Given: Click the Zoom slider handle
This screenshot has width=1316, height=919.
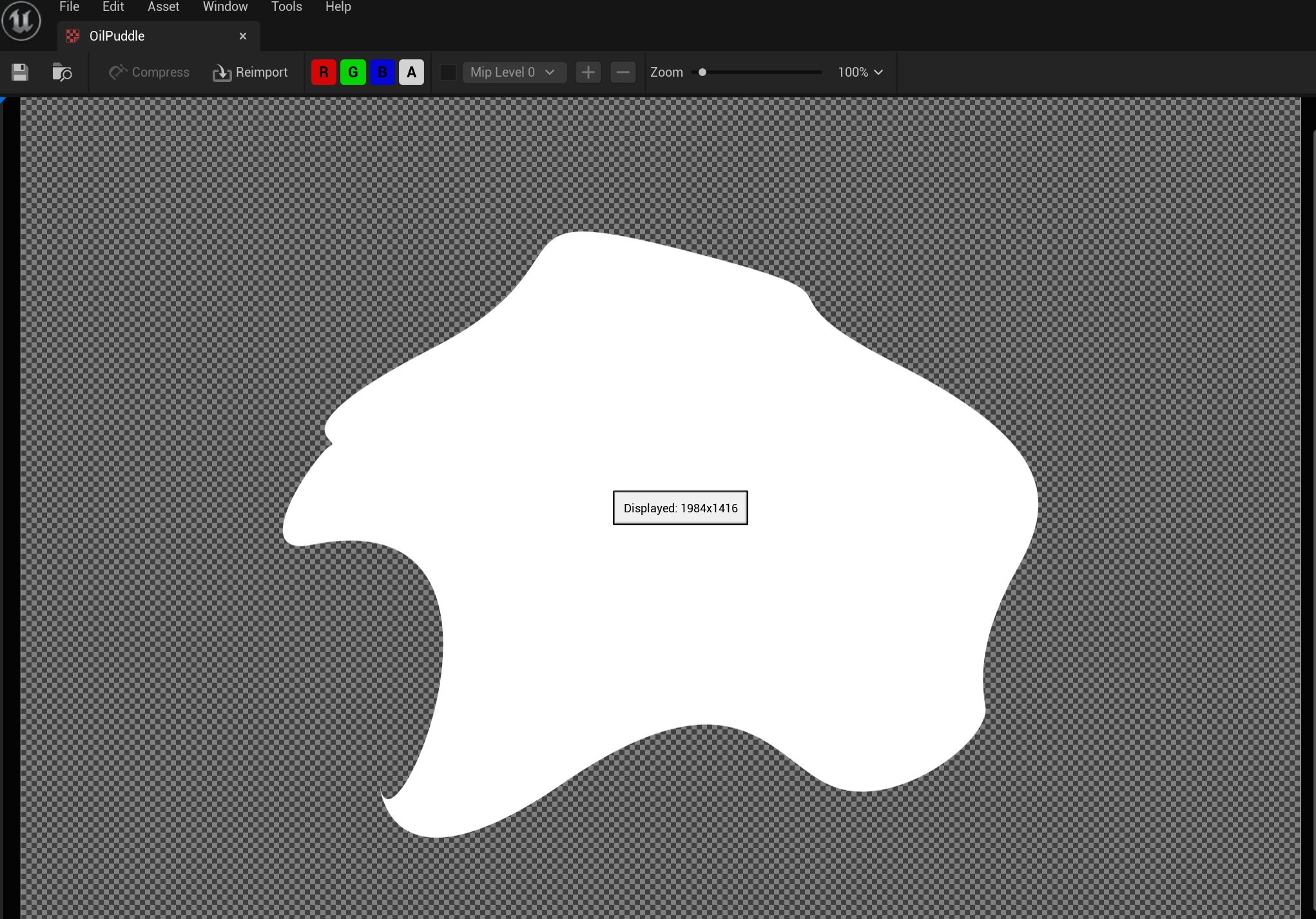Looking at the screenshot, I should click(702, 72).
